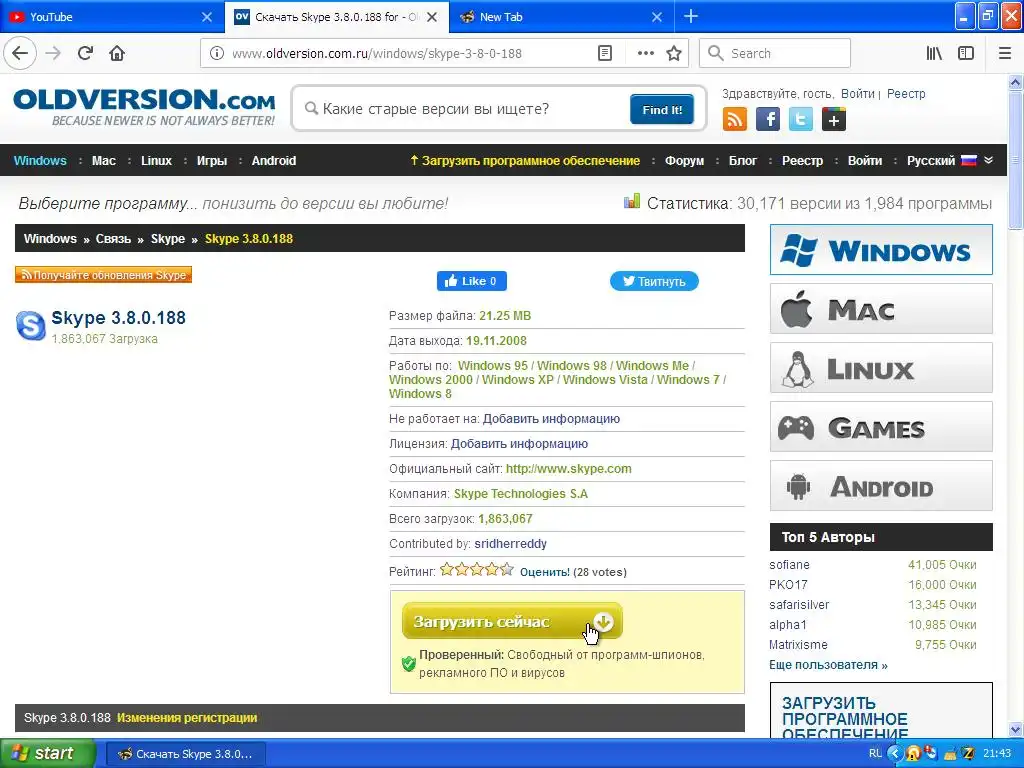Click Загрузить программное обеспечение link
Viewport: 1024px width, 768px height.
(x=525, y=161)
